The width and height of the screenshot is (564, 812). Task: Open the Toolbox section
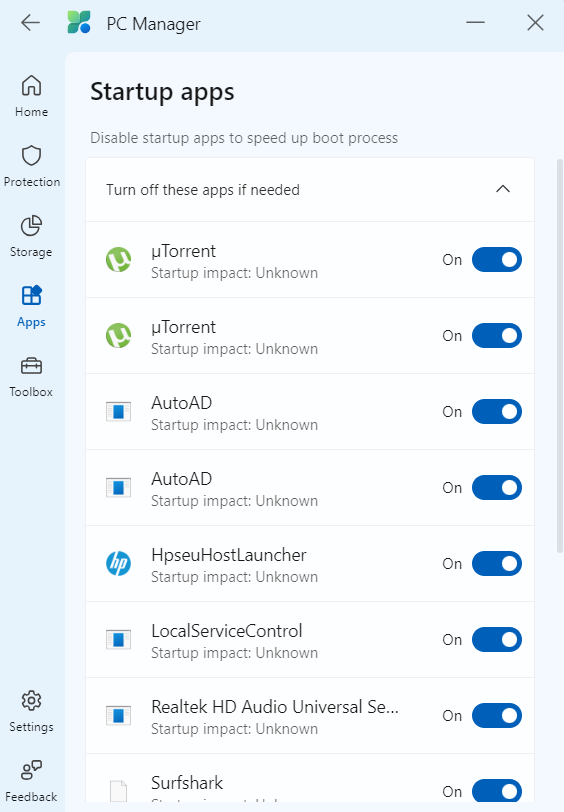(31, 376)
